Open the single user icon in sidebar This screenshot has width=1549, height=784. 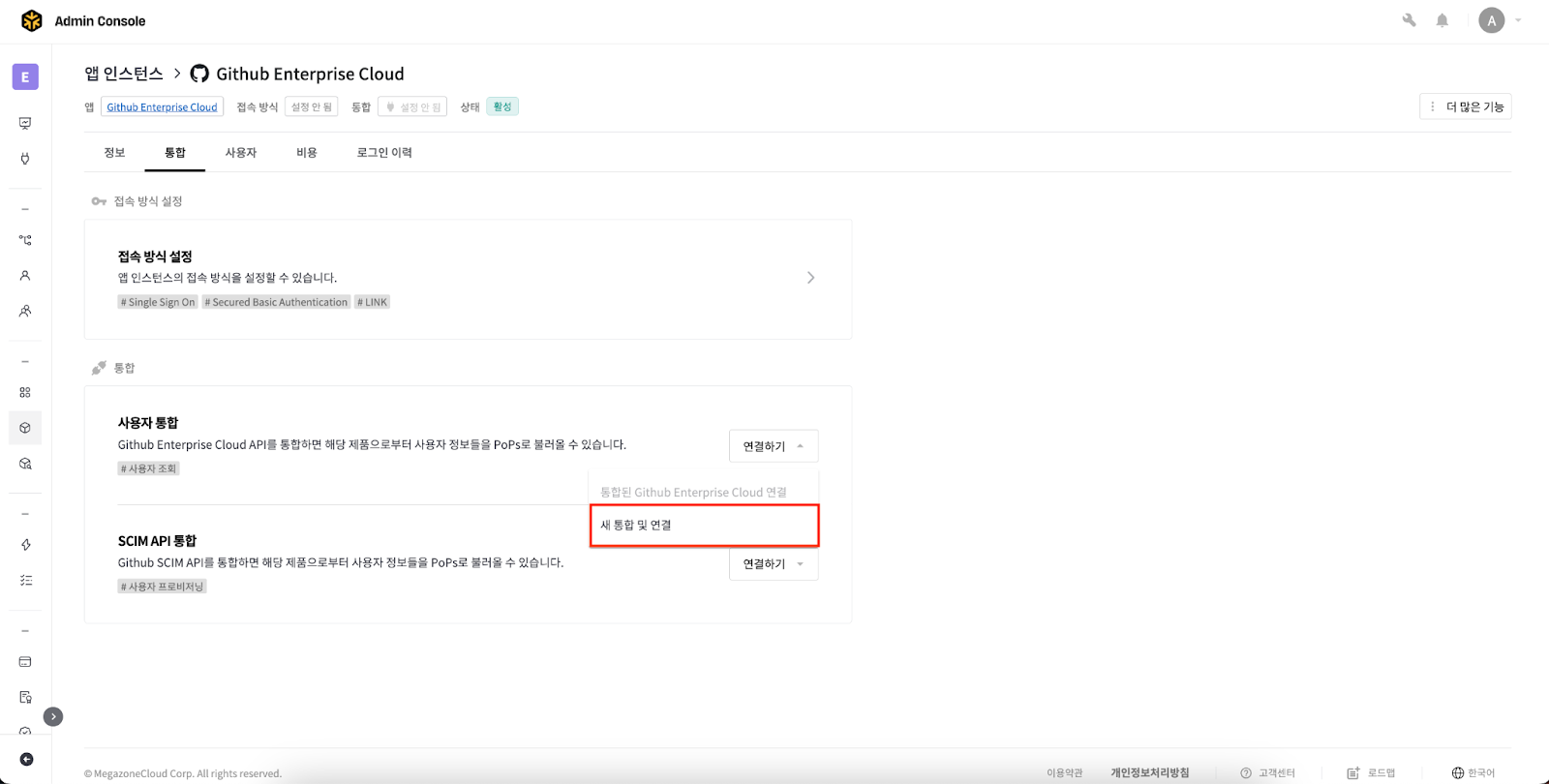(x=25, y=276)
